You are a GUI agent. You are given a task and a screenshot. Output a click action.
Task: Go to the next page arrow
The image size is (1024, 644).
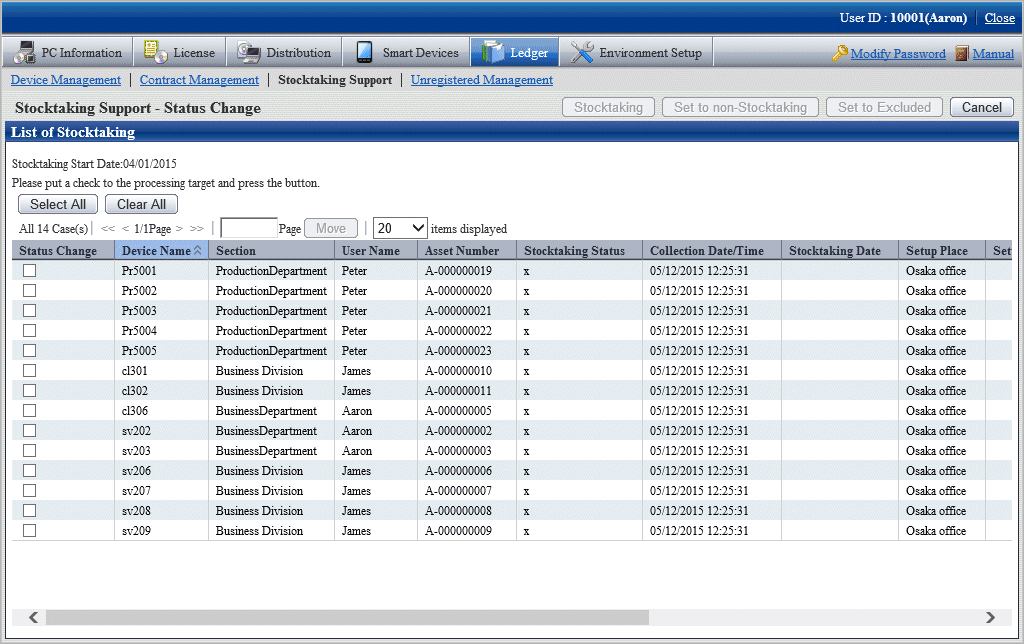(179, 229)
